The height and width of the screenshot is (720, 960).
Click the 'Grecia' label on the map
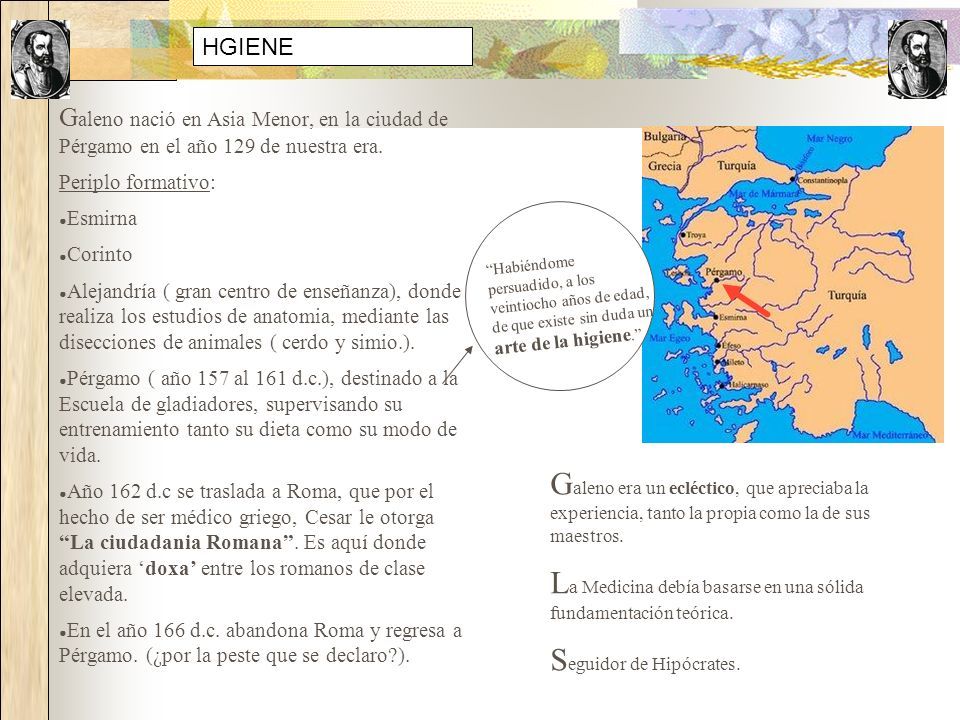(x=664, y=165)
